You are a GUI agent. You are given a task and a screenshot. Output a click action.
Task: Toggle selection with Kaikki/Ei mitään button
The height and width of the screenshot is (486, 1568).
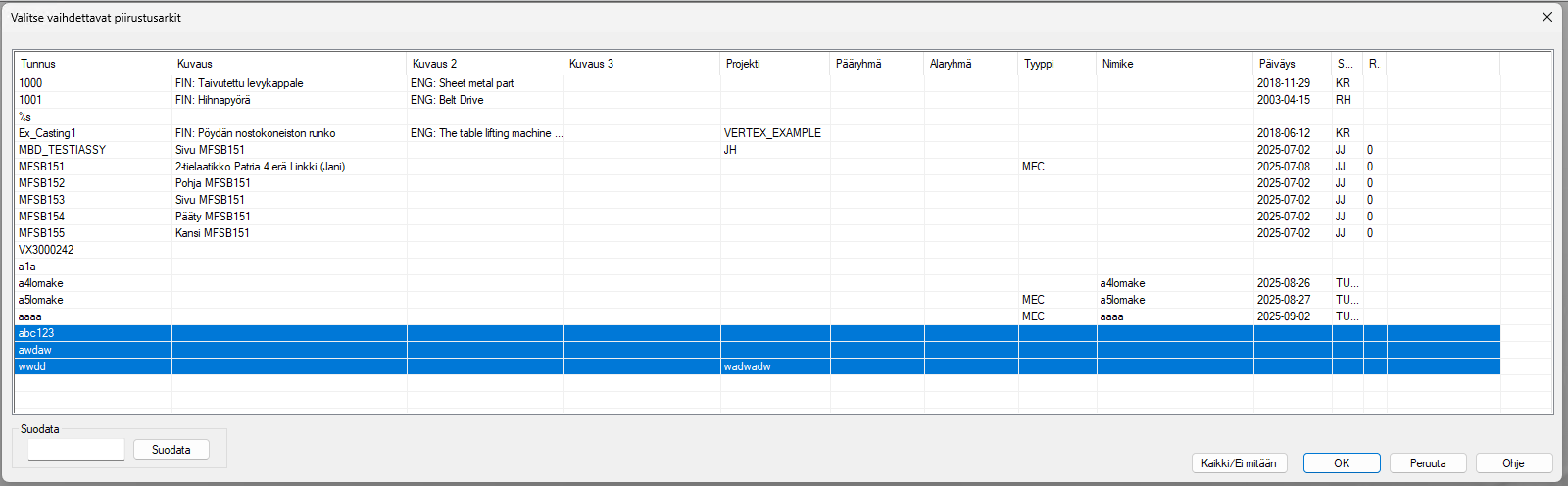coord(1239,463)
